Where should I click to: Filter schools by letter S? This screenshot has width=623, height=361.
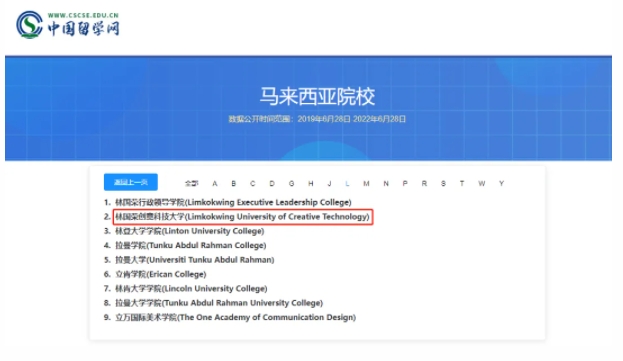pyautogui.click(x=443, y=183)
